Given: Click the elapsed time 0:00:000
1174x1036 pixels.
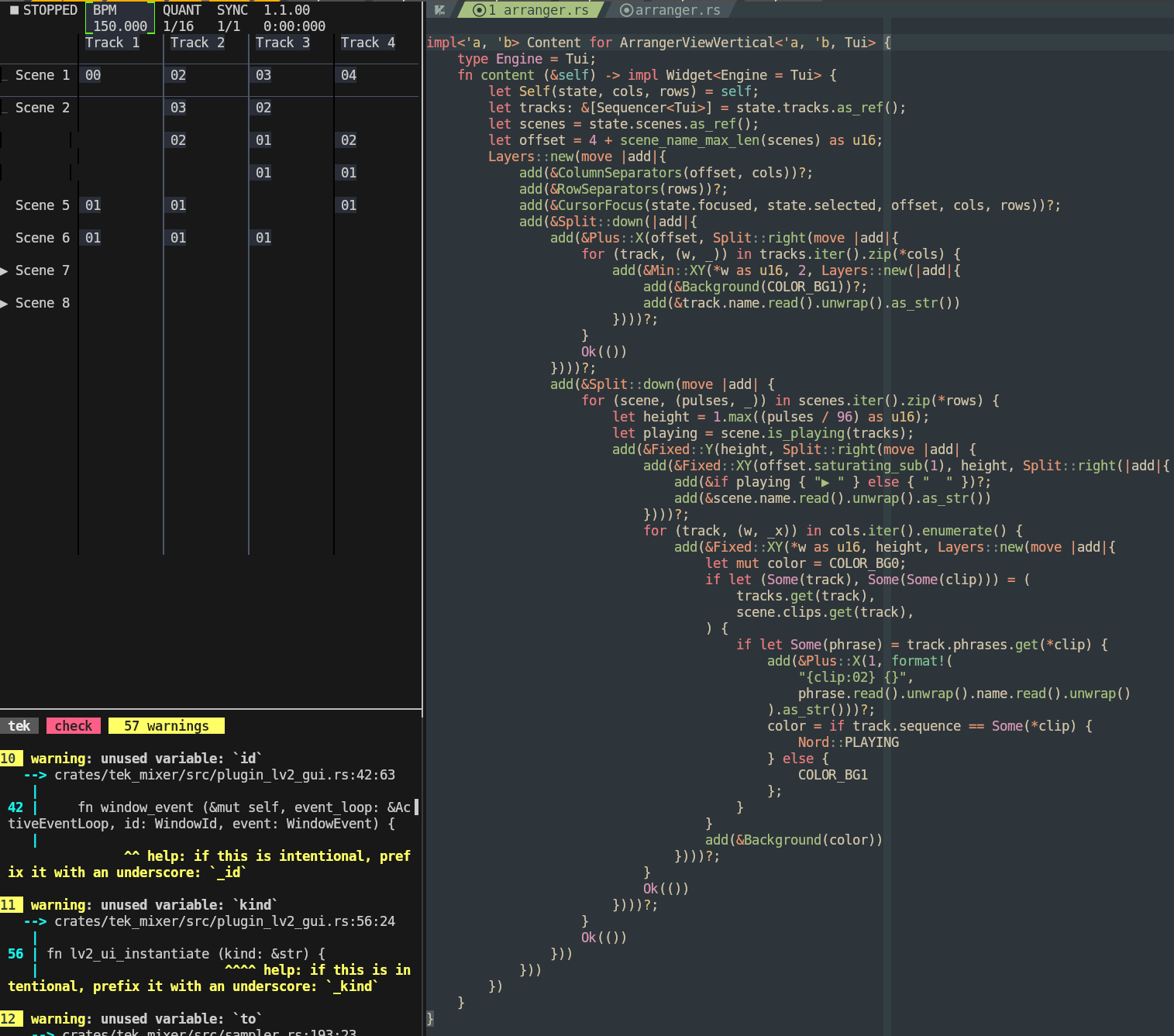Looking at the screenshot, I should point(294,26).
